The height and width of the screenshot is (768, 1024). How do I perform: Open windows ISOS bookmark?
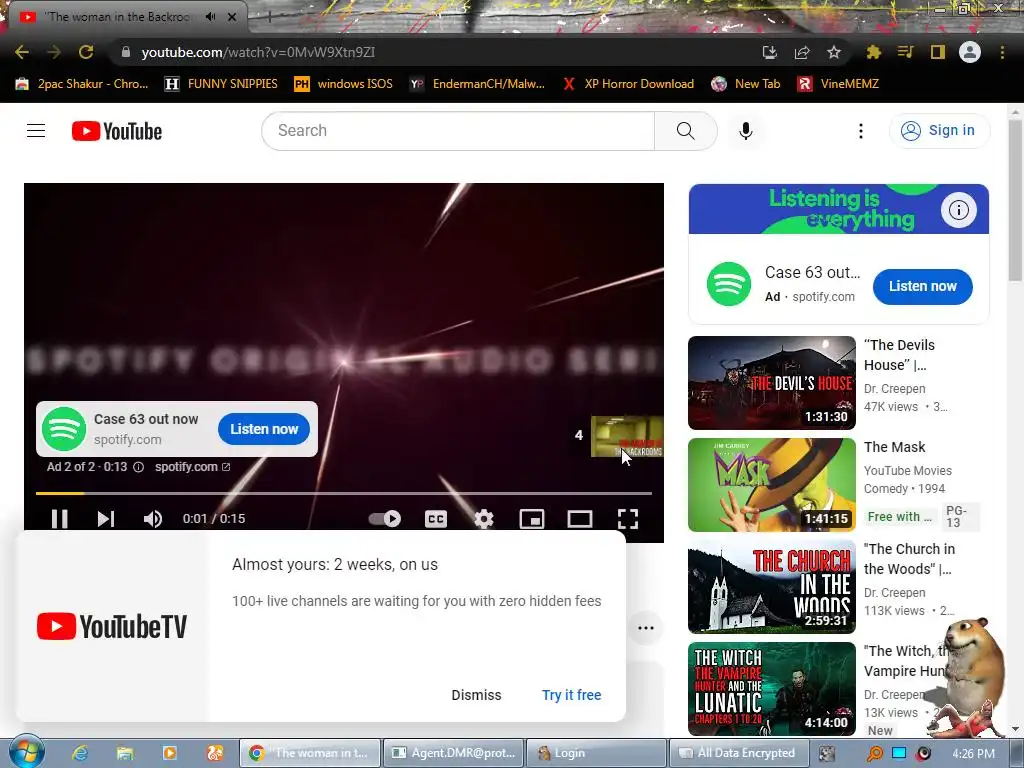pos(344,84)
